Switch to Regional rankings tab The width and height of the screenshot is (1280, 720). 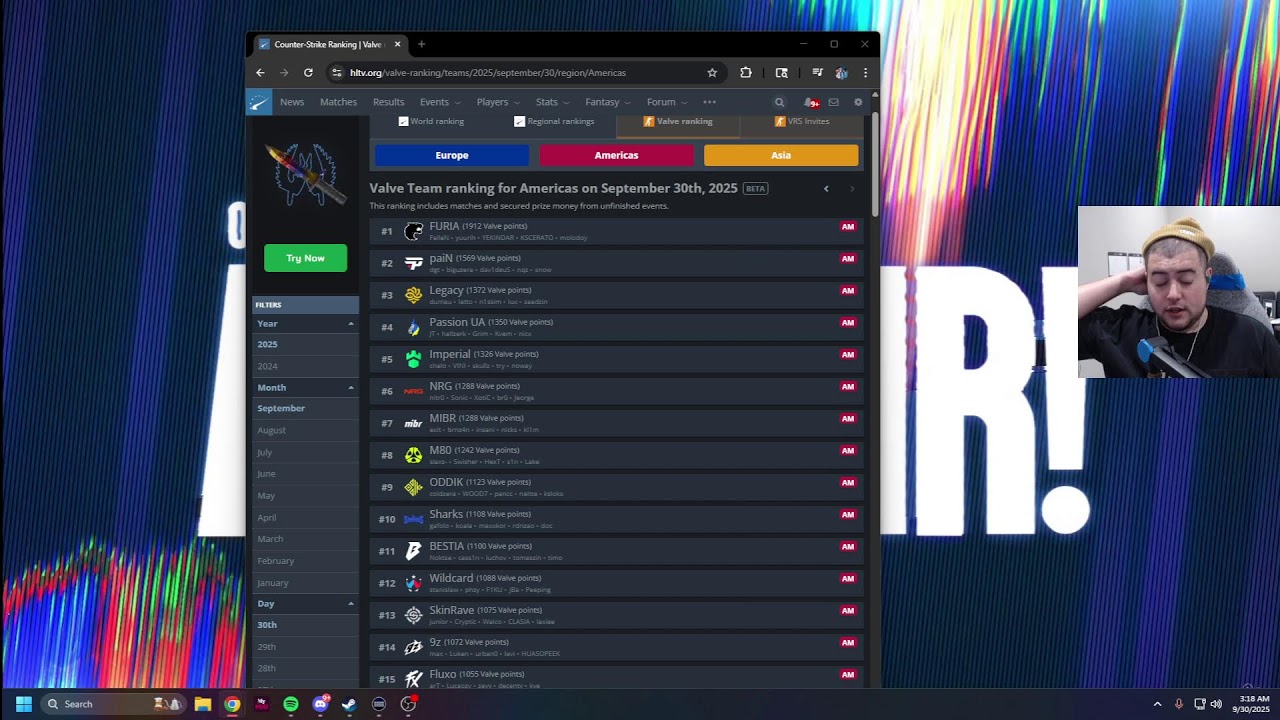554,121
